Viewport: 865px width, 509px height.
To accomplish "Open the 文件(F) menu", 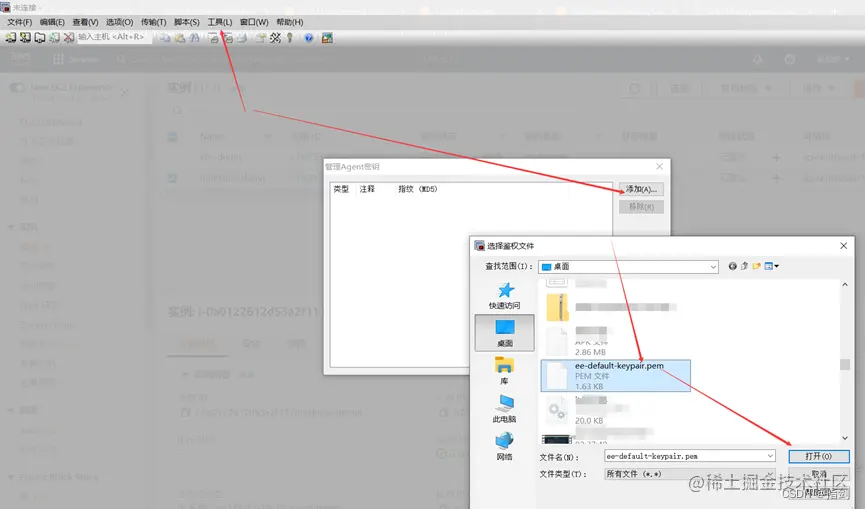I will pos(20,22).
